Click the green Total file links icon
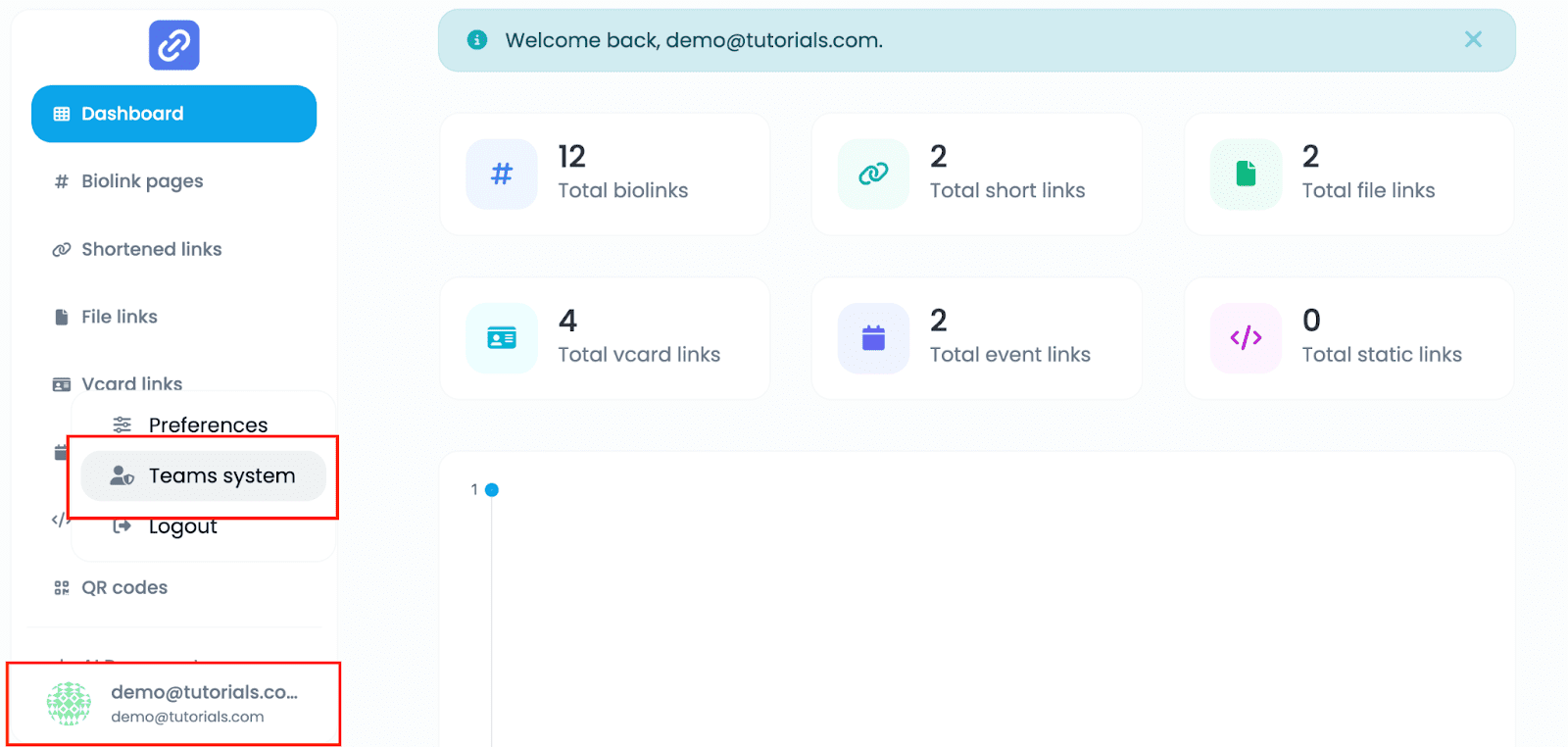The width and height of the screenshot is (1568, 747). tap(1245, 174)
